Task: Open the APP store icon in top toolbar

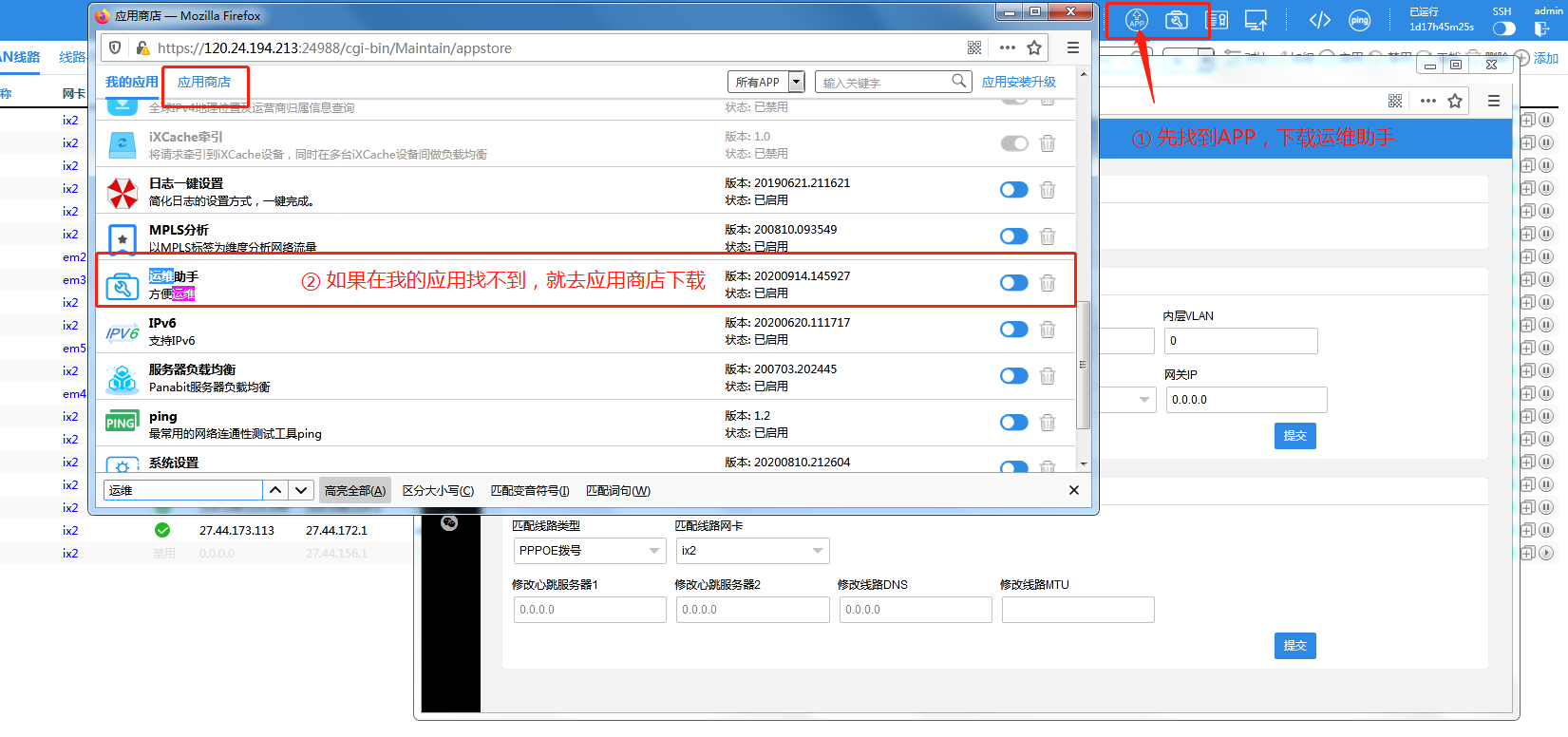Action: point(1136,20)
